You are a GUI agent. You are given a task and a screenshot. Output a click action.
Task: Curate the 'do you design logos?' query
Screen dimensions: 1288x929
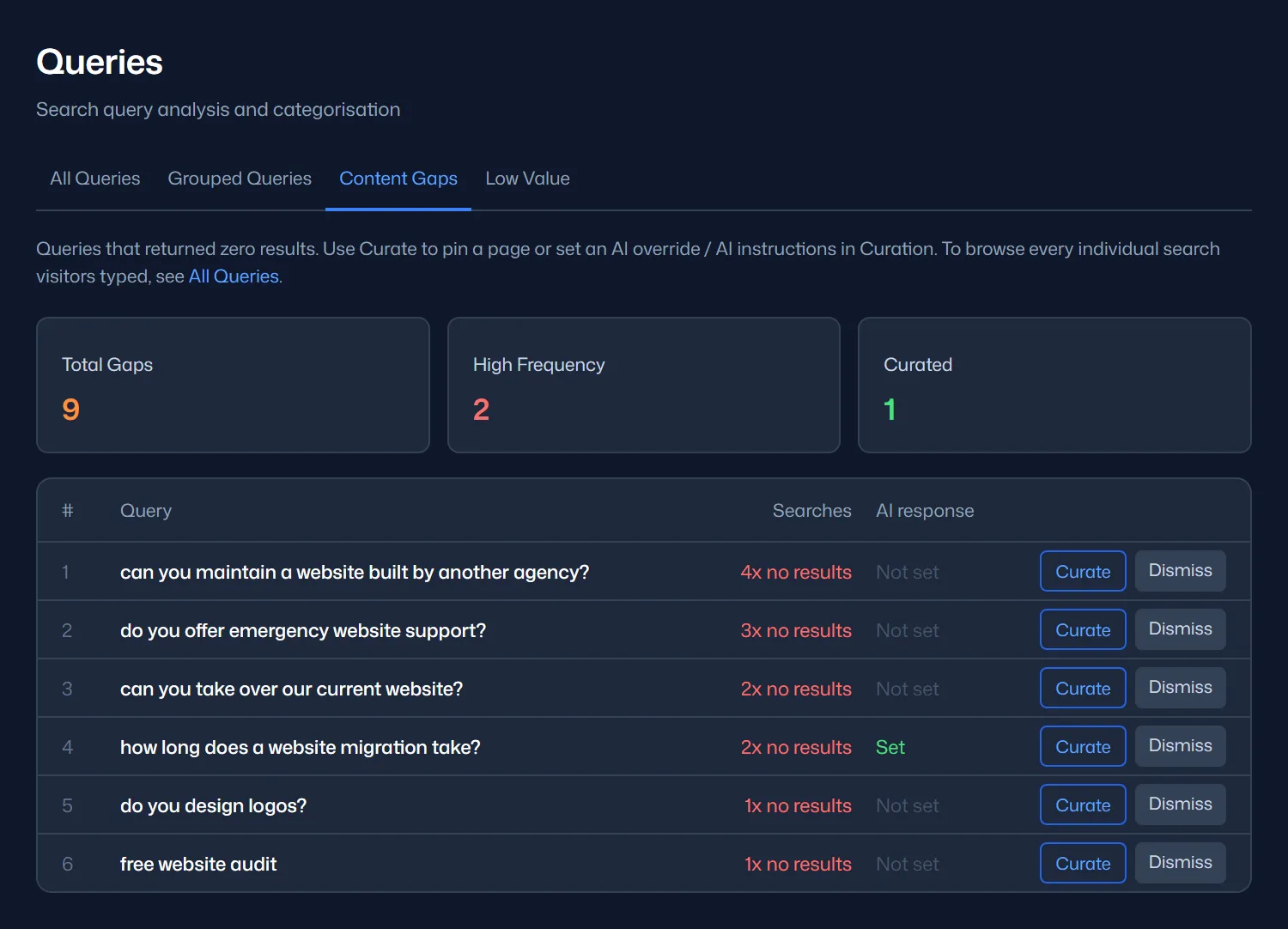tap(1083, 805)
